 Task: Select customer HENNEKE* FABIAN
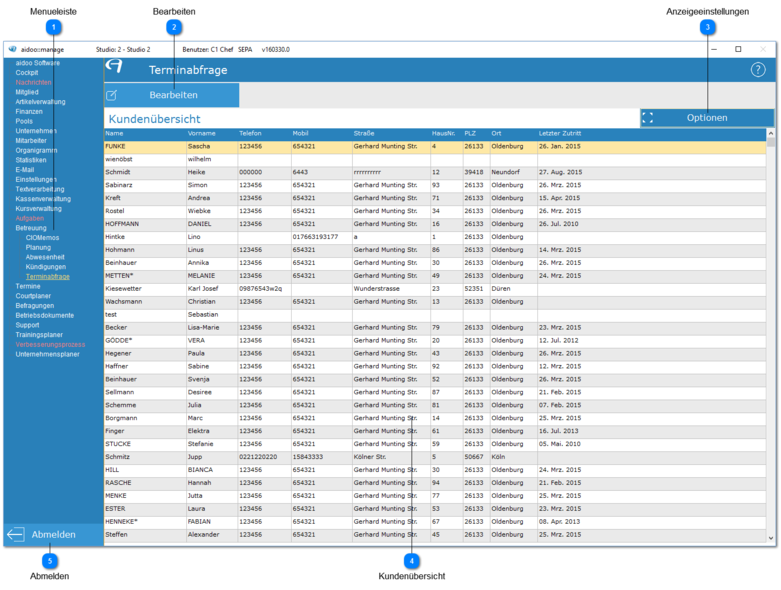pyautogui.click(x=435, y=522)
